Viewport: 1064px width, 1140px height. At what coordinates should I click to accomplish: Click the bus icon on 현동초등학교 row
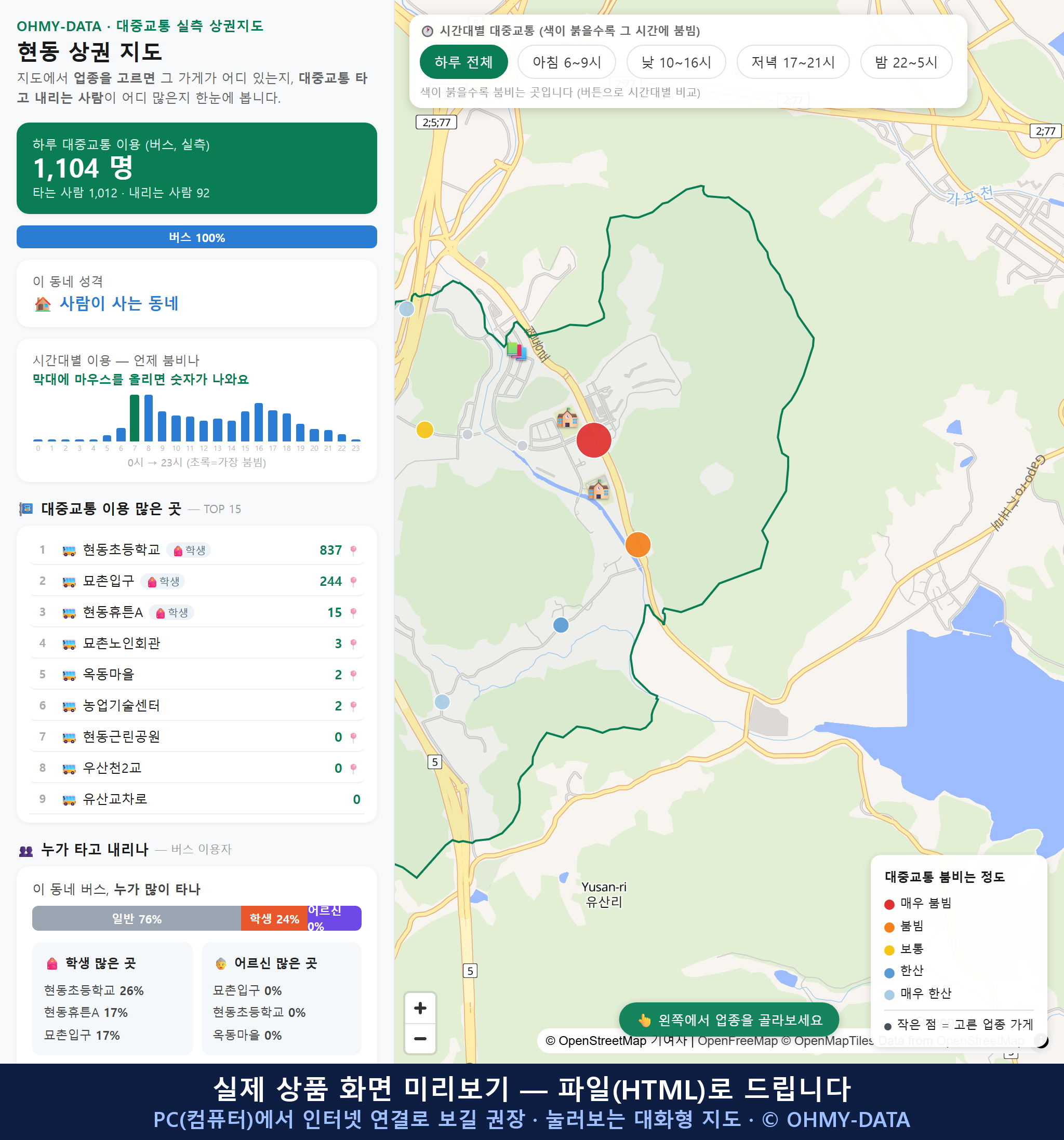(x=69, y=551)
